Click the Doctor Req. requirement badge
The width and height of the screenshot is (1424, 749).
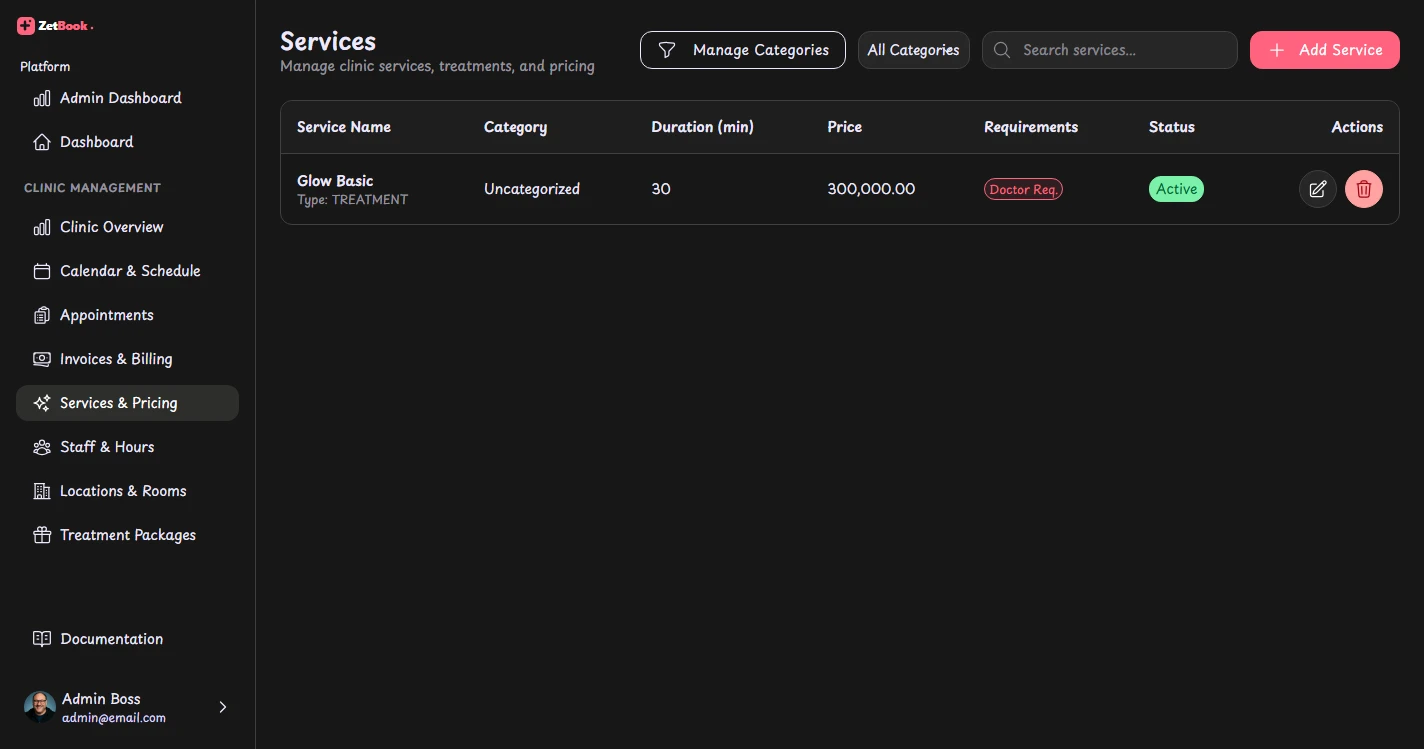[1023, 189]
